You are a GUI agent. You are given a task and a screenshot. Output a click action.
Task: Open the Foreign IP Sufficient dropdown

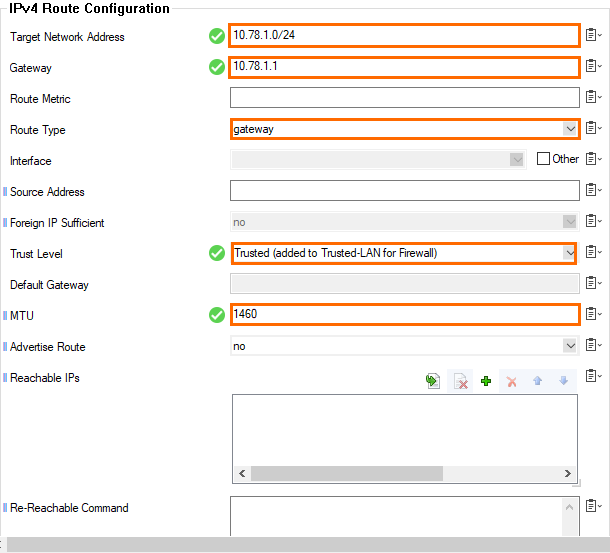pyautogui.click(x=570, y=222)
